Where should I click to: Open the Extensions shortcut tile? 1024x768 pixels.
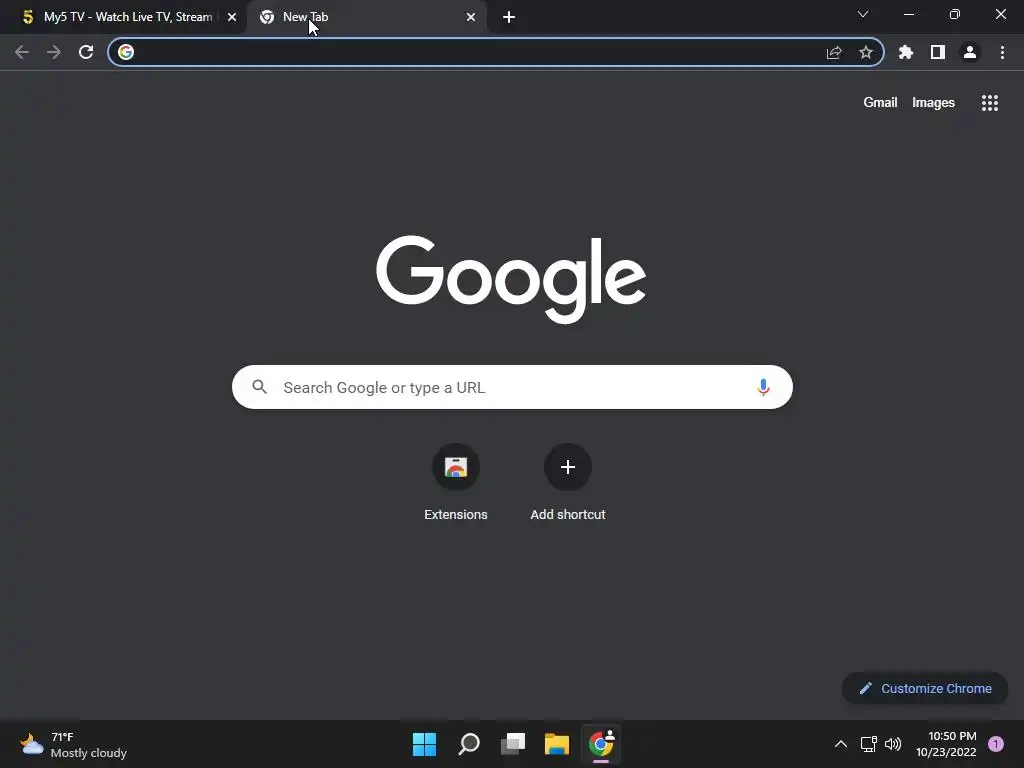click(456, 482)
